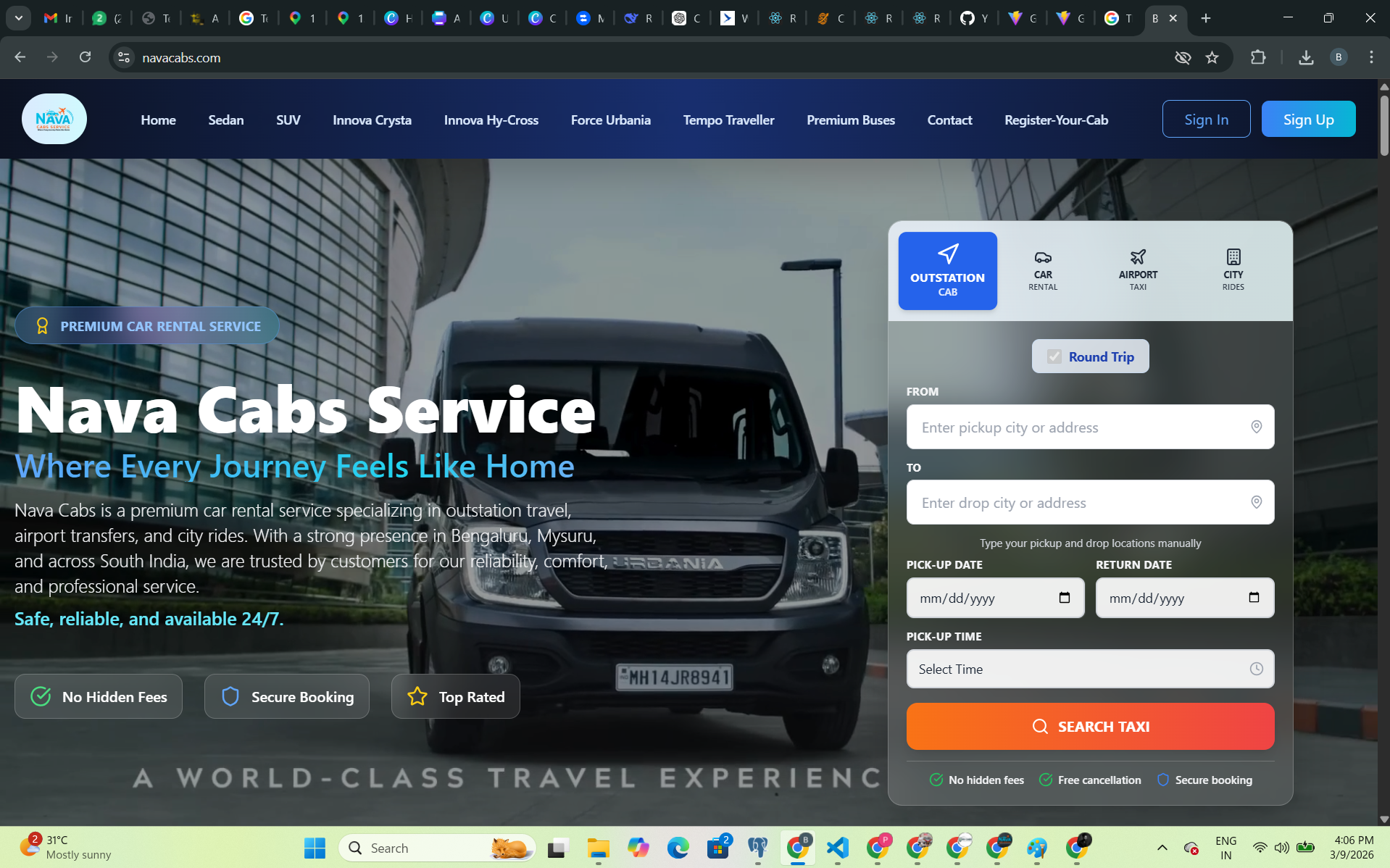This screenshot has height=868, width=1390.
Task: Go to the SUV page
Action: pos(288,120)
